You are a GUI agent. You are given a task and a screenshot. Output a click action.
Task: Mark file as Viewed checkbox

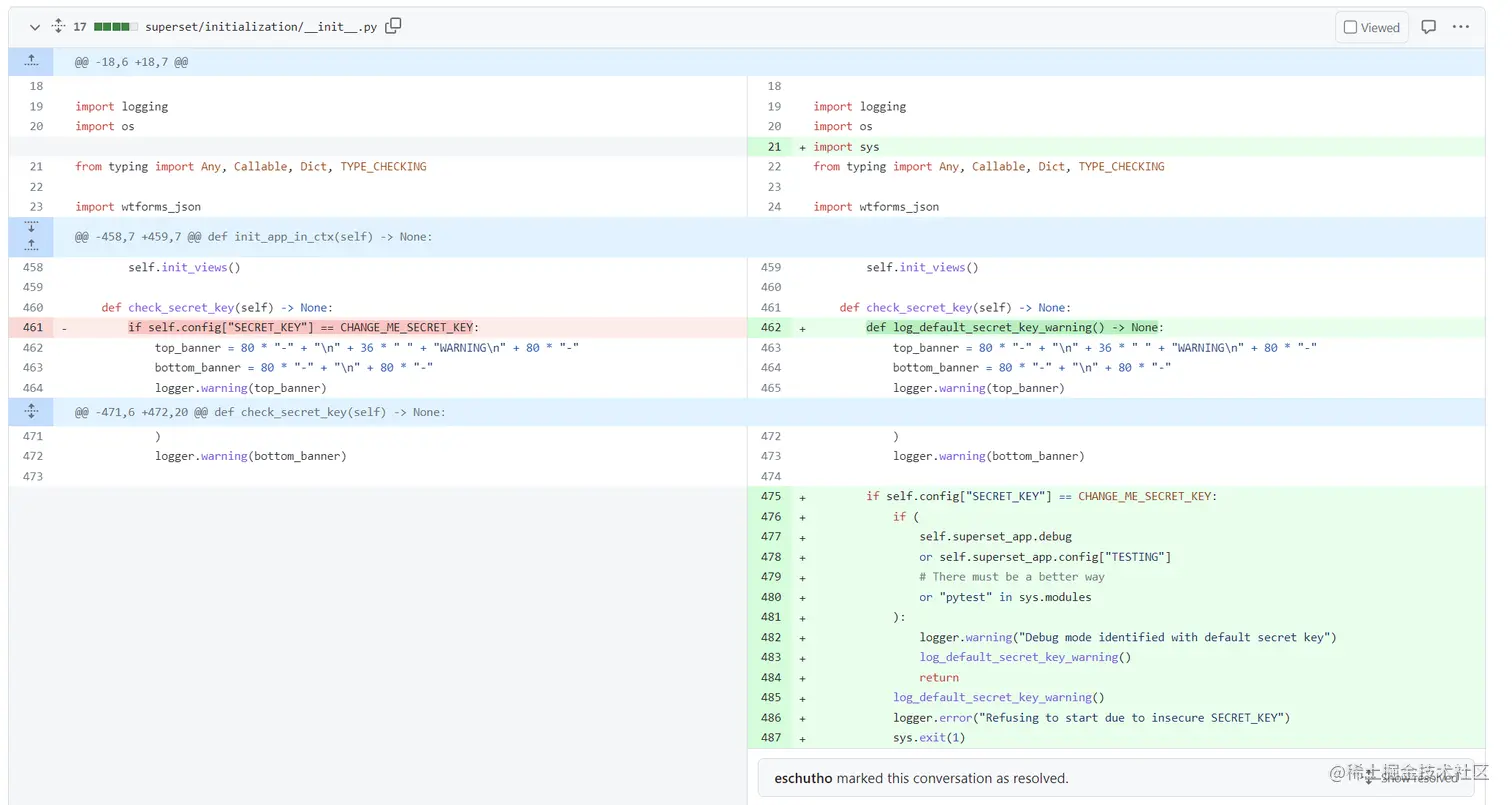tap(1371, 27)
